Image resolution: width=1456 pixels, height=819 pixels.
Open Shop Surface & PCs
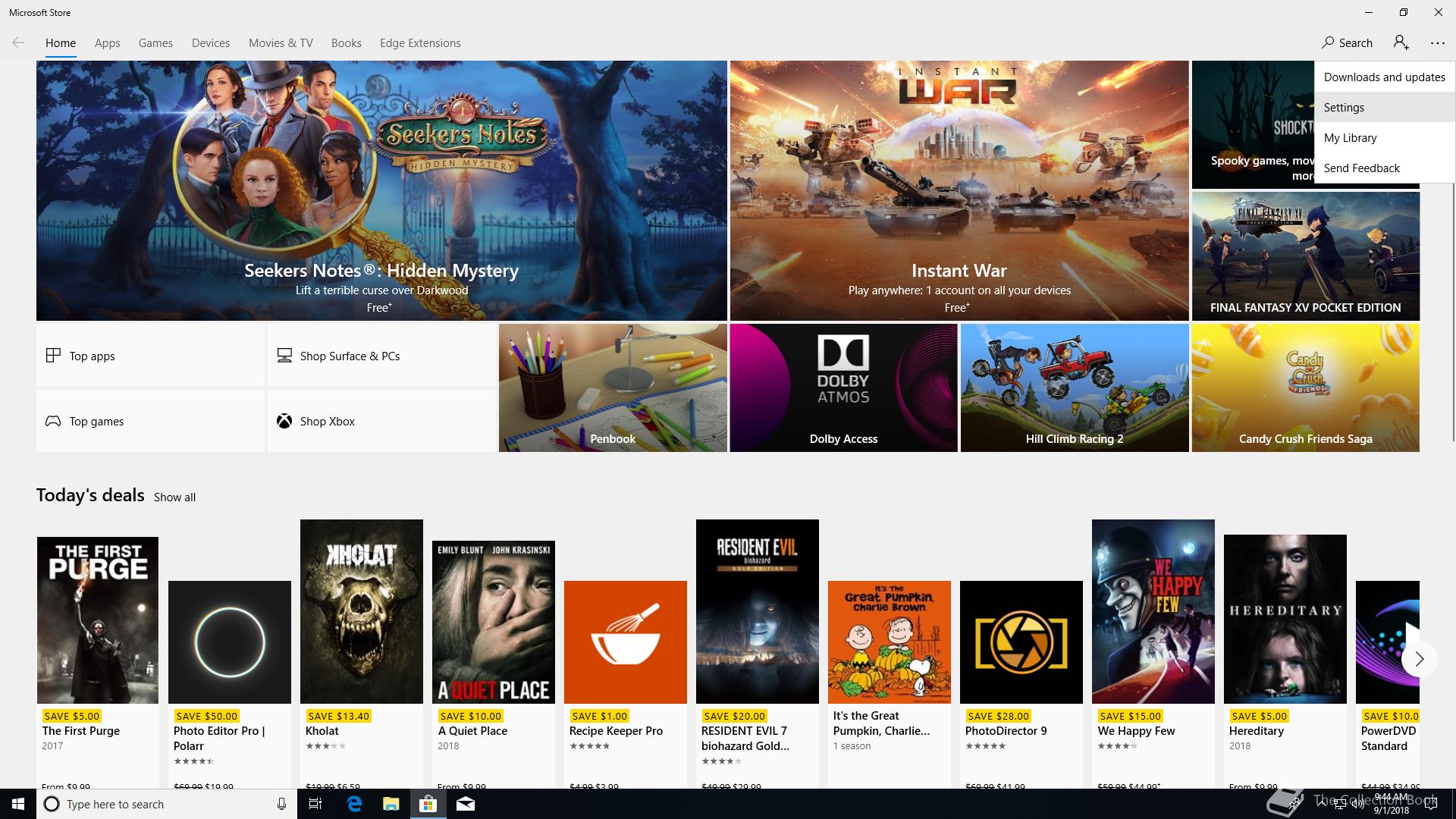381,356
